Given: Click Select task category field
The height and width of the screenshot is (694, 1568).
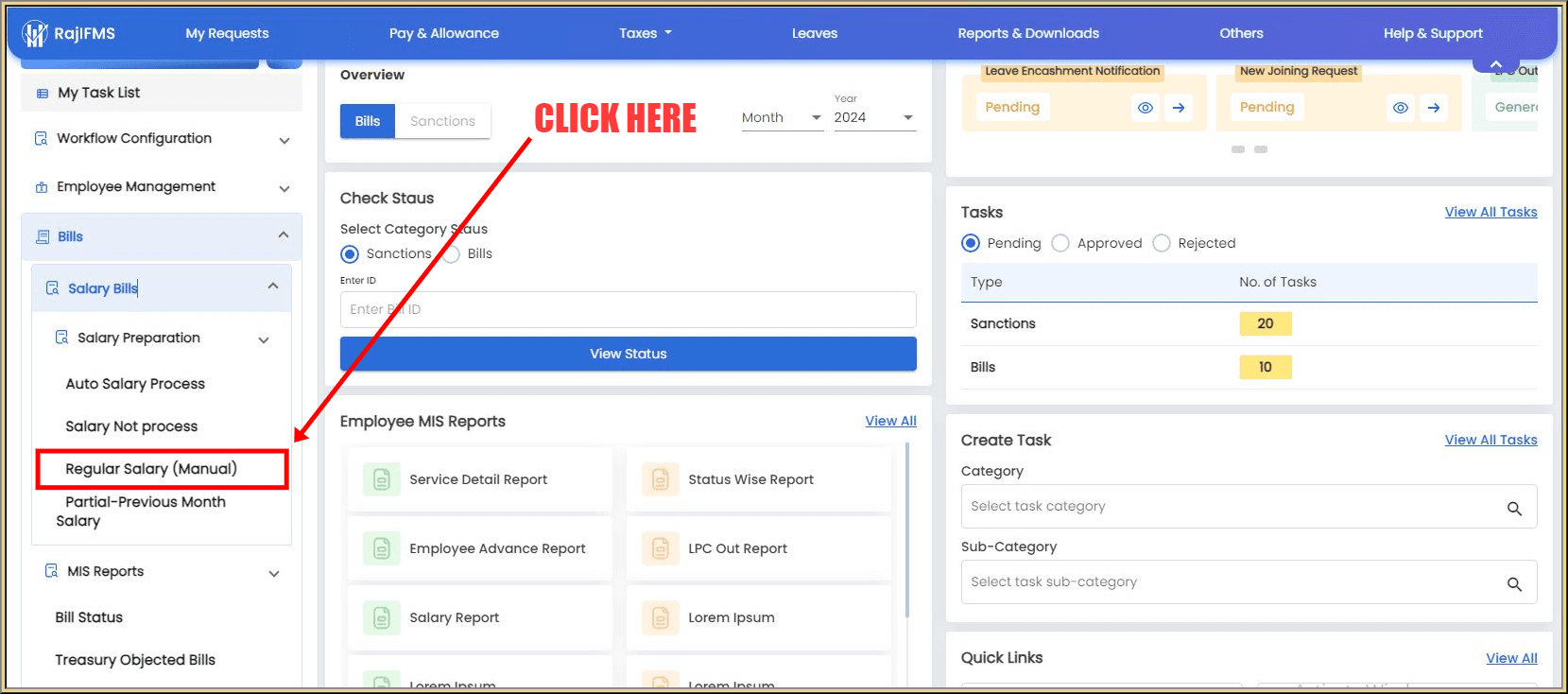Looking at the screenshot, I should (1249, 507).
